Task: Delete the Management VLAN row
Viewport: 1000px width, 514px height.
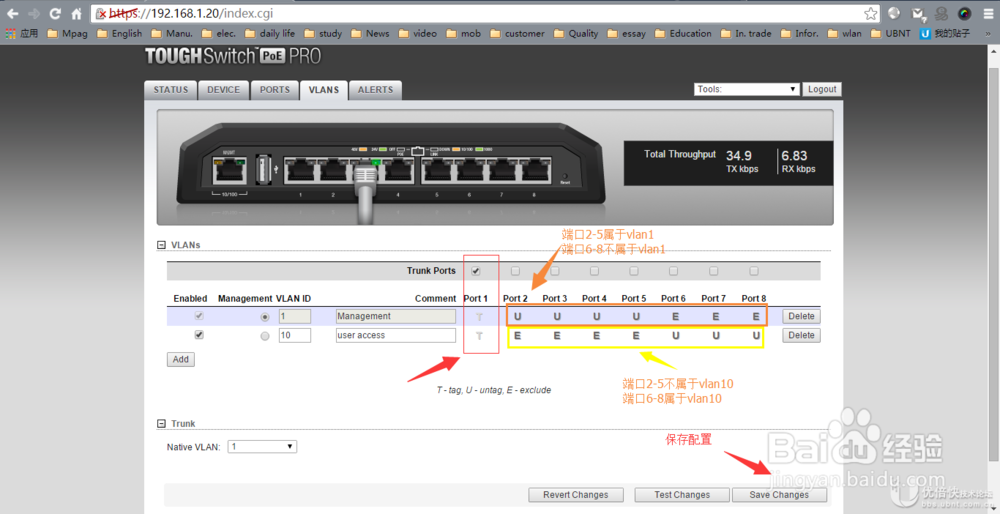Action: click(801, 316)
